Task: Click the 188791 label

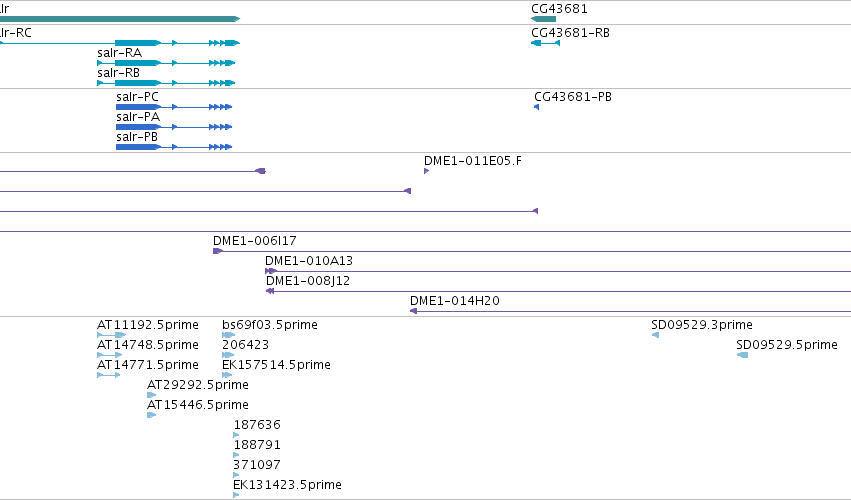Action: coord(257,445)
